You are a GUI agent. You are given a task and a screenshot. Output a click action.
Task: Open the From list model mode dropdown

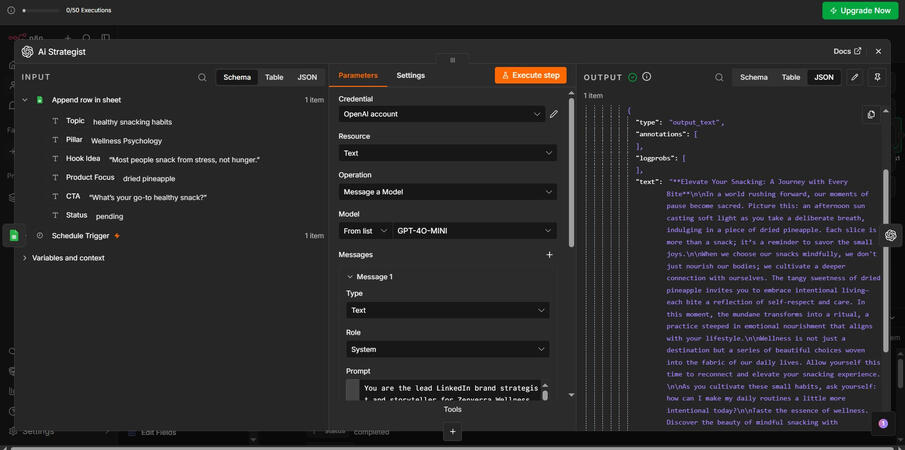[x=365, y=231]
